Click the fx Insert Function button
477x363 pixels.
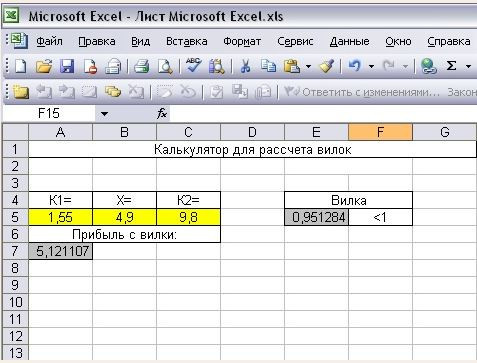162,114
